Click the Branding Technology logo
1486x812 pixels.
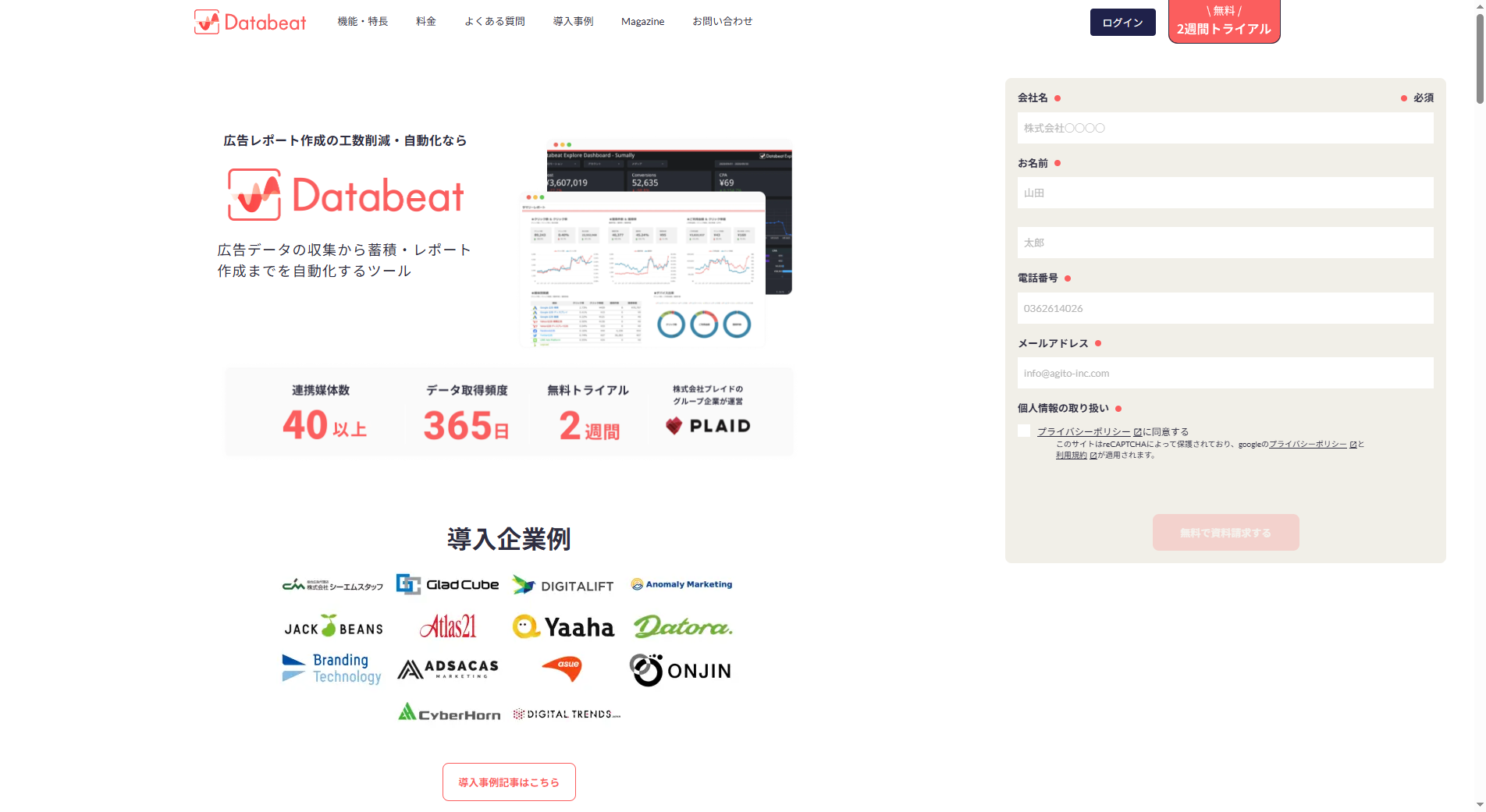click(x=332, y=669)
